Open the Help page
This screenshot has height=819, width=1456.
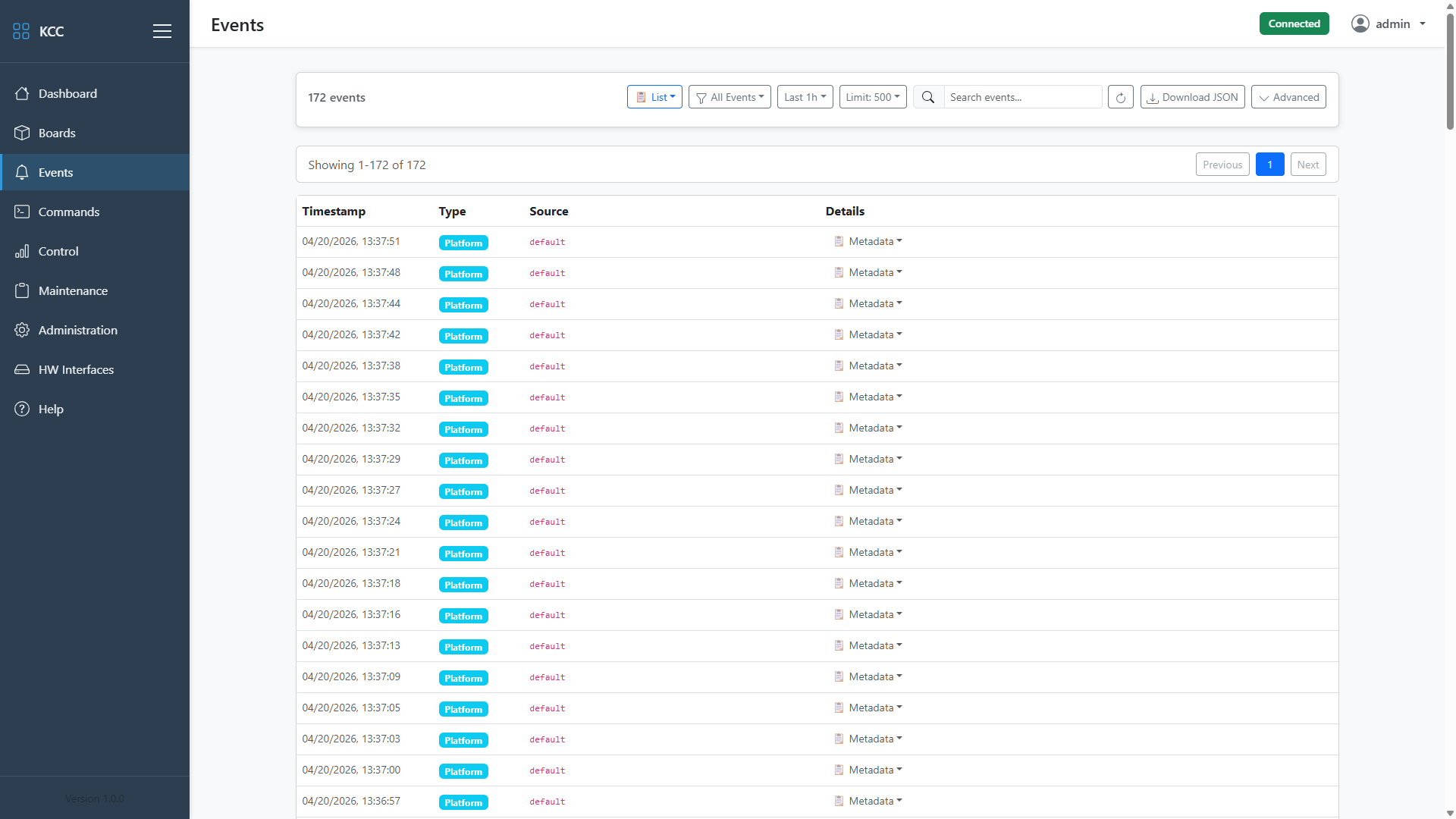click(51, 409)
